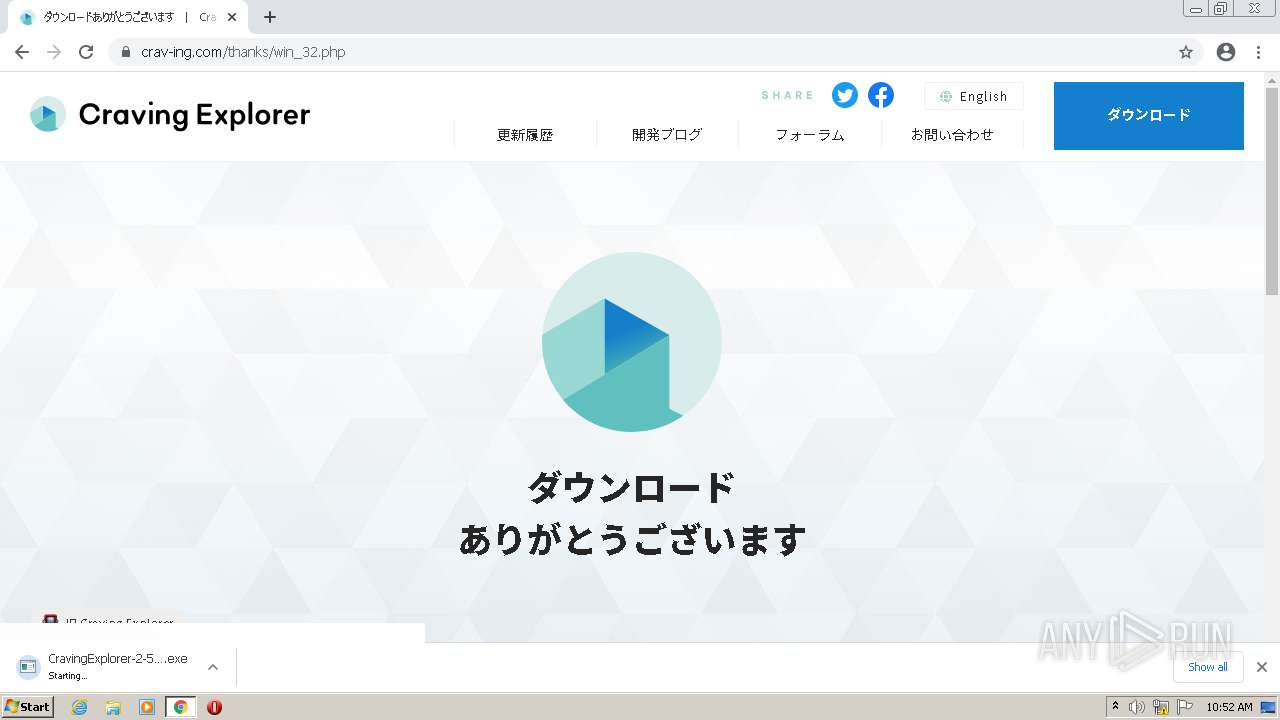
Task: Open the file explorer folder in taskbar
Action: pos(113,707)
